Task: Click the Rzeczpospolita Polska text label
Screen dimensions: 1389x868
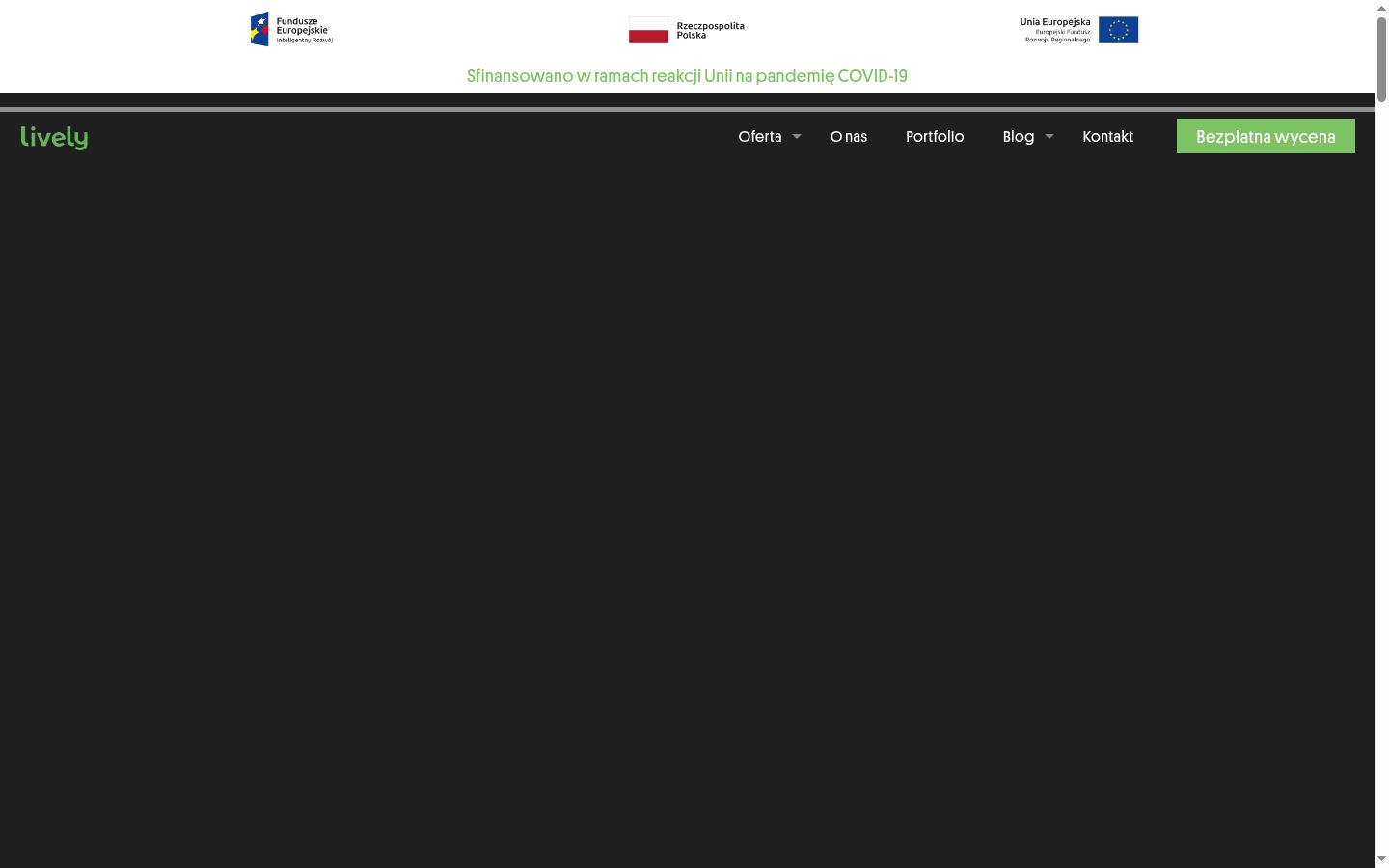Action: coord(710,30)
